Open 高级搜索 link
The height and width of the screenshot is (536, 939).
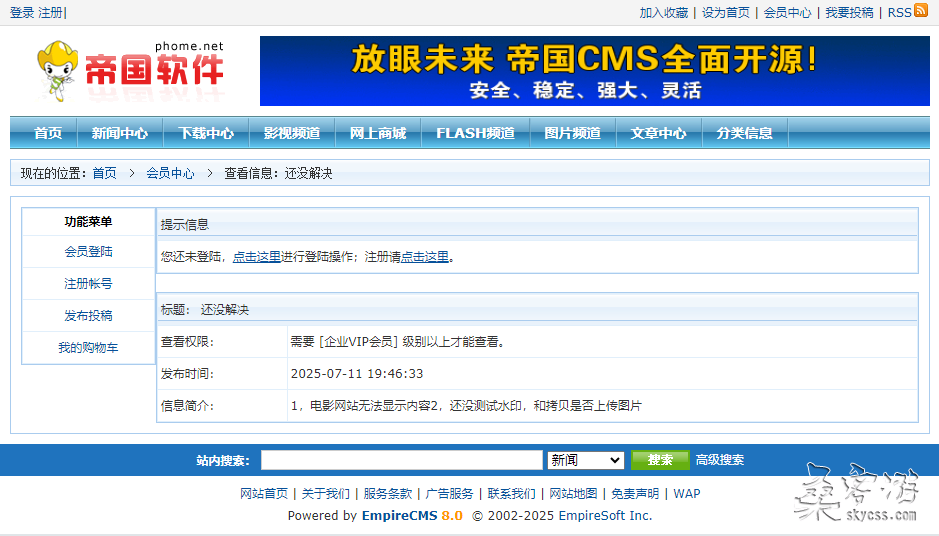pos(720,460)
